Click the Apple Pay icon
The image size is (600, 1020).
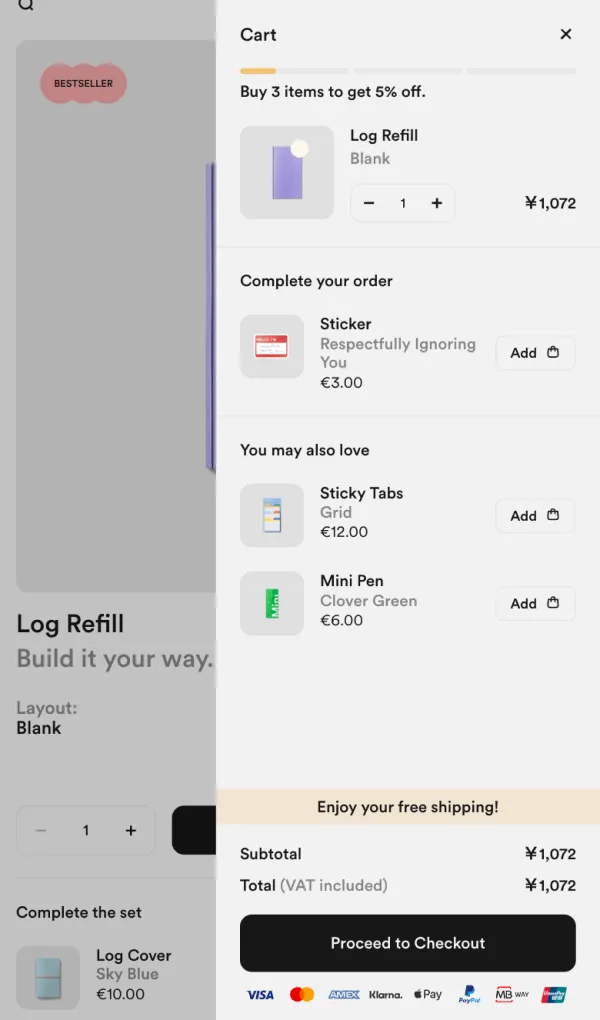[x=428, y=995]
